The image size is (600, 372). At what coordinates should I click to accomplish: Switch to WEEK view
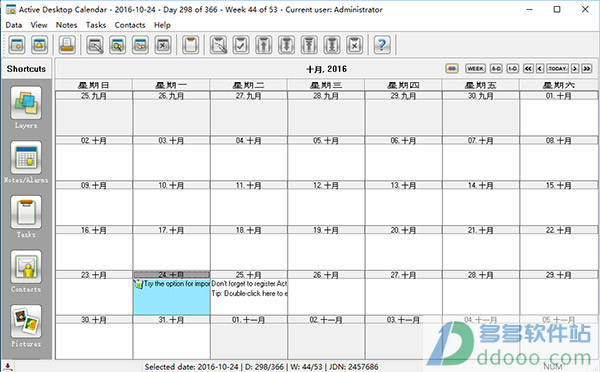pyautogui.click(x=475, y=69)
